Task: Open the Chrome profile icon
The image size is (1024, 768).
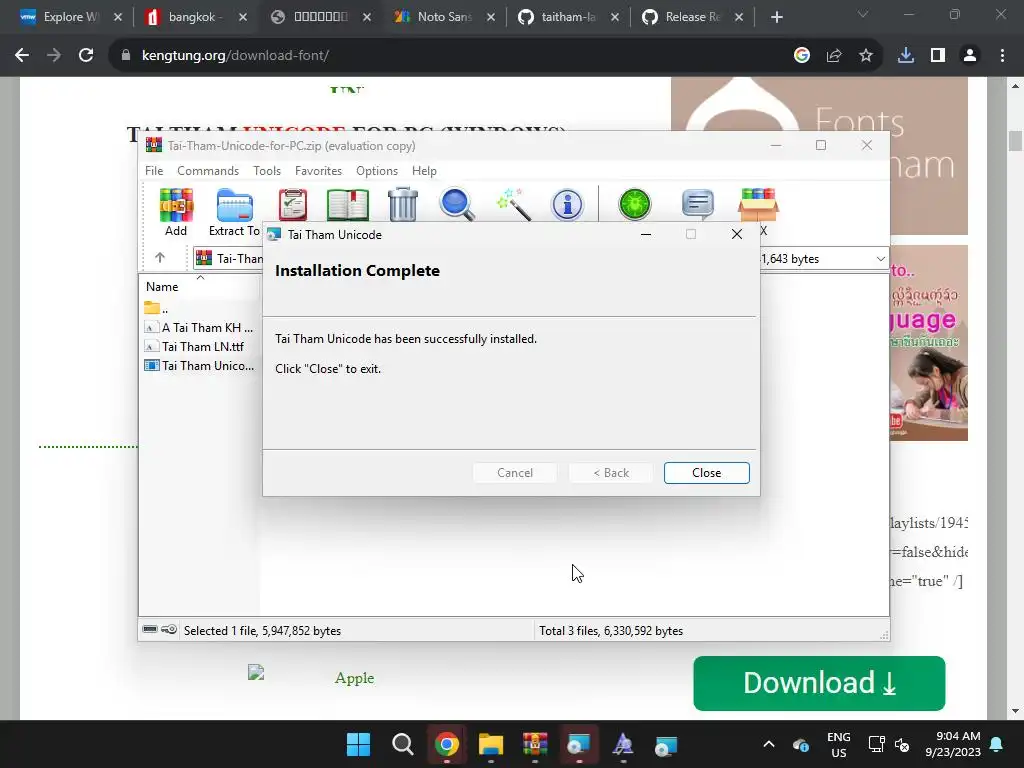Action: (970, 56)
